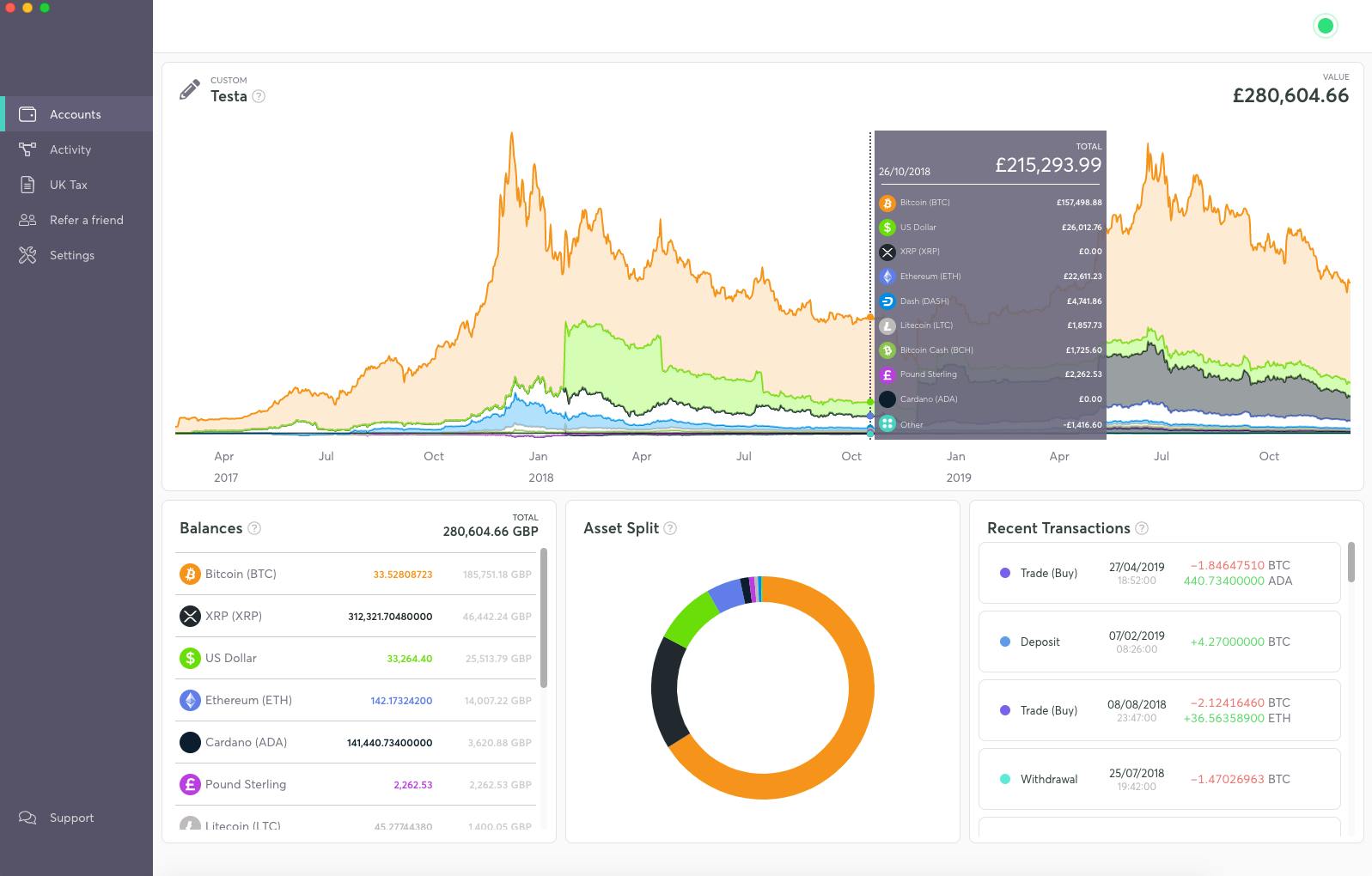Go to the Activity page
The height and width of the screenshot is (876, 1372).
pyautogui.click(x=76, y=149)
